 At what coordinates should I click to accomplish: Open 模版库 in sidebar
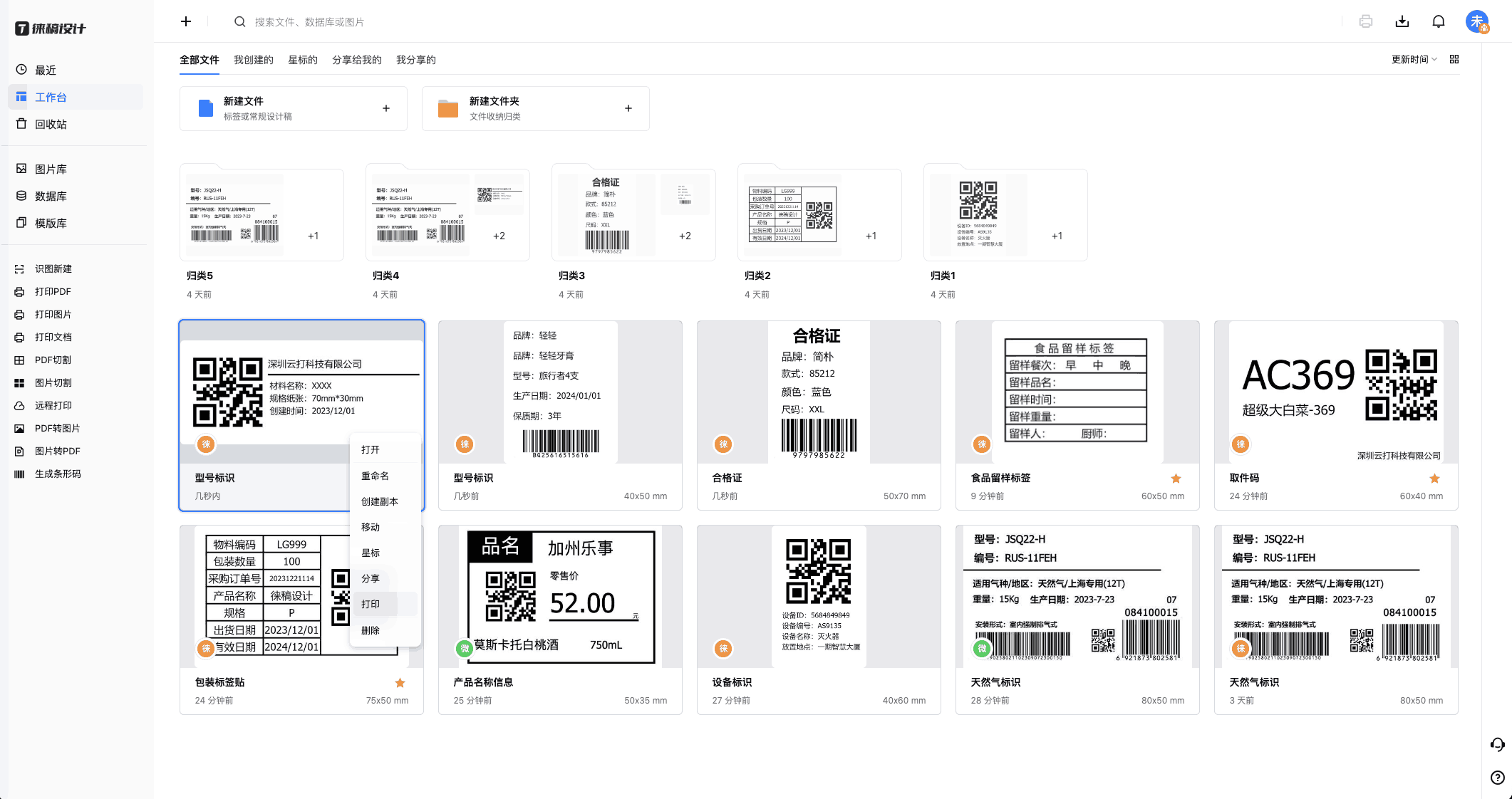pyautogui.click(x=51, y=223)
